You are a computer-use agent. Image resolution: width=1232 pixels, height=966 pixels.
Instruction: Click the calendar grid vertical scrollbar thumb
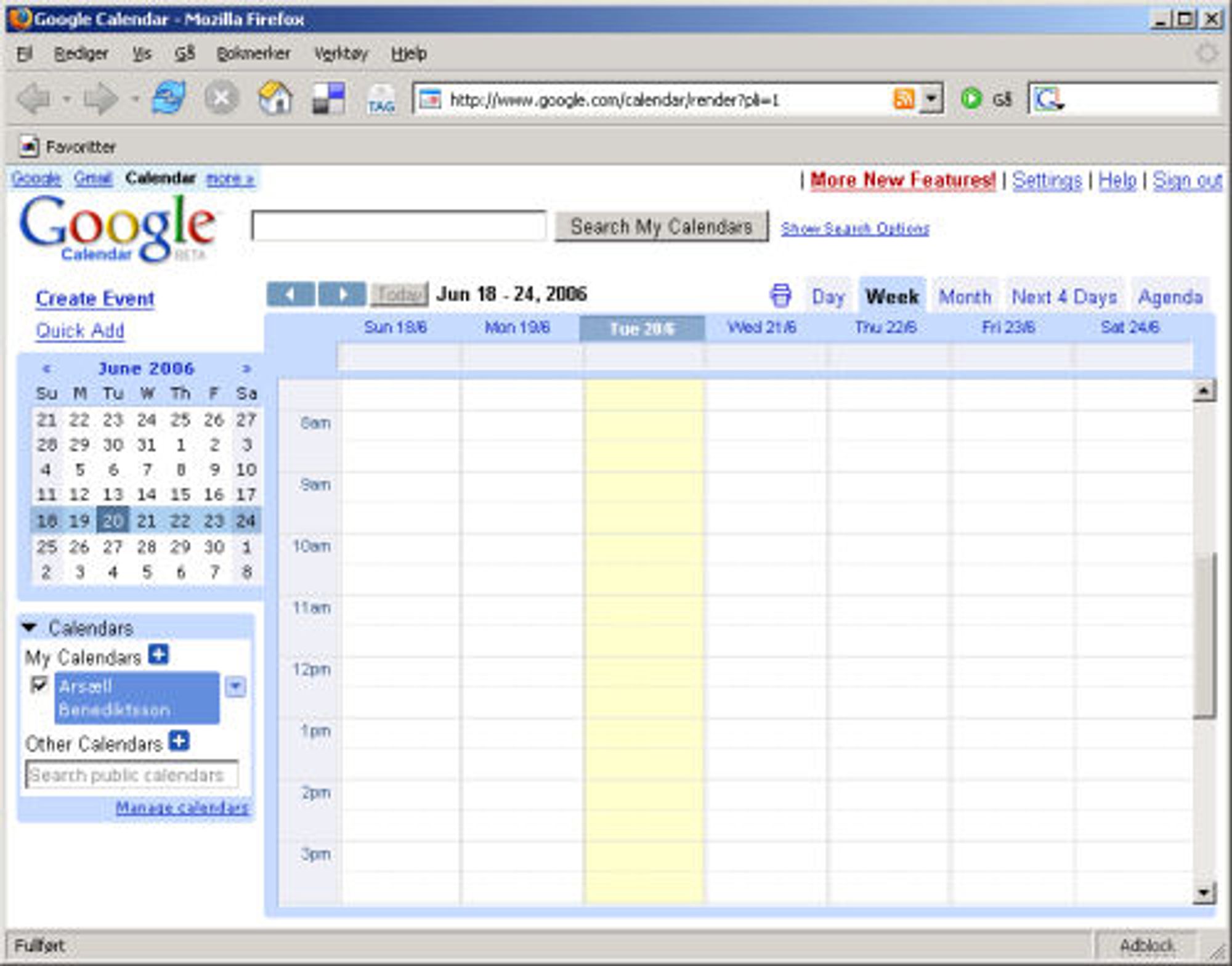pos(1204,635)
